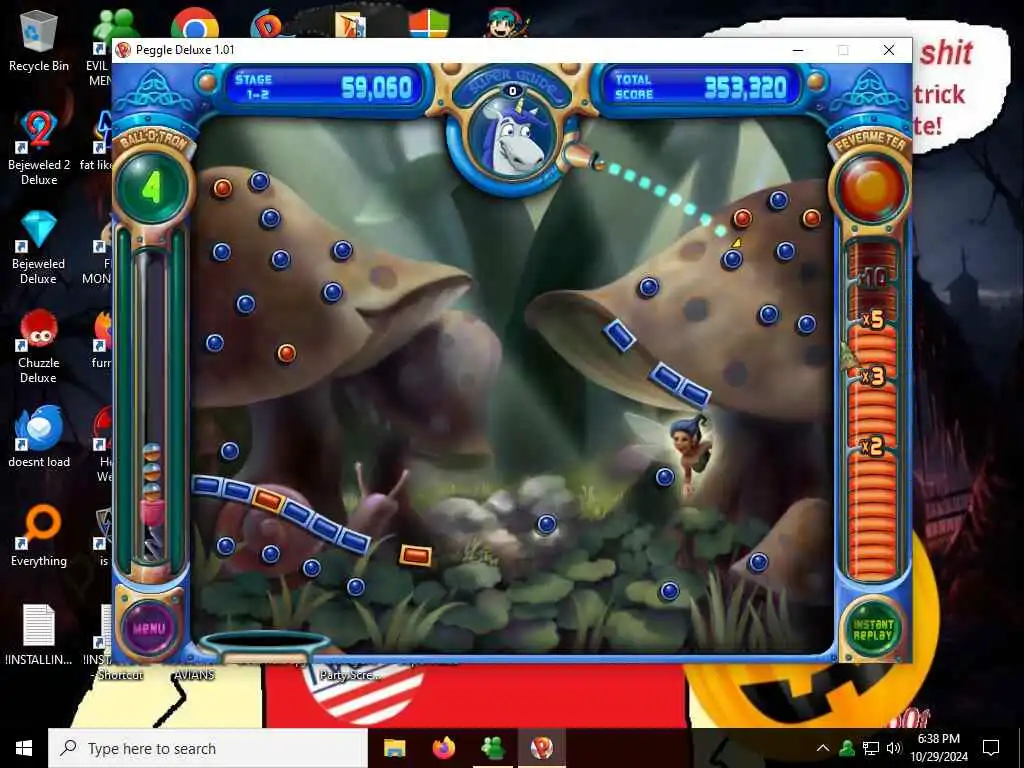Open the !INSTALLIN... text file

(39, 634)
